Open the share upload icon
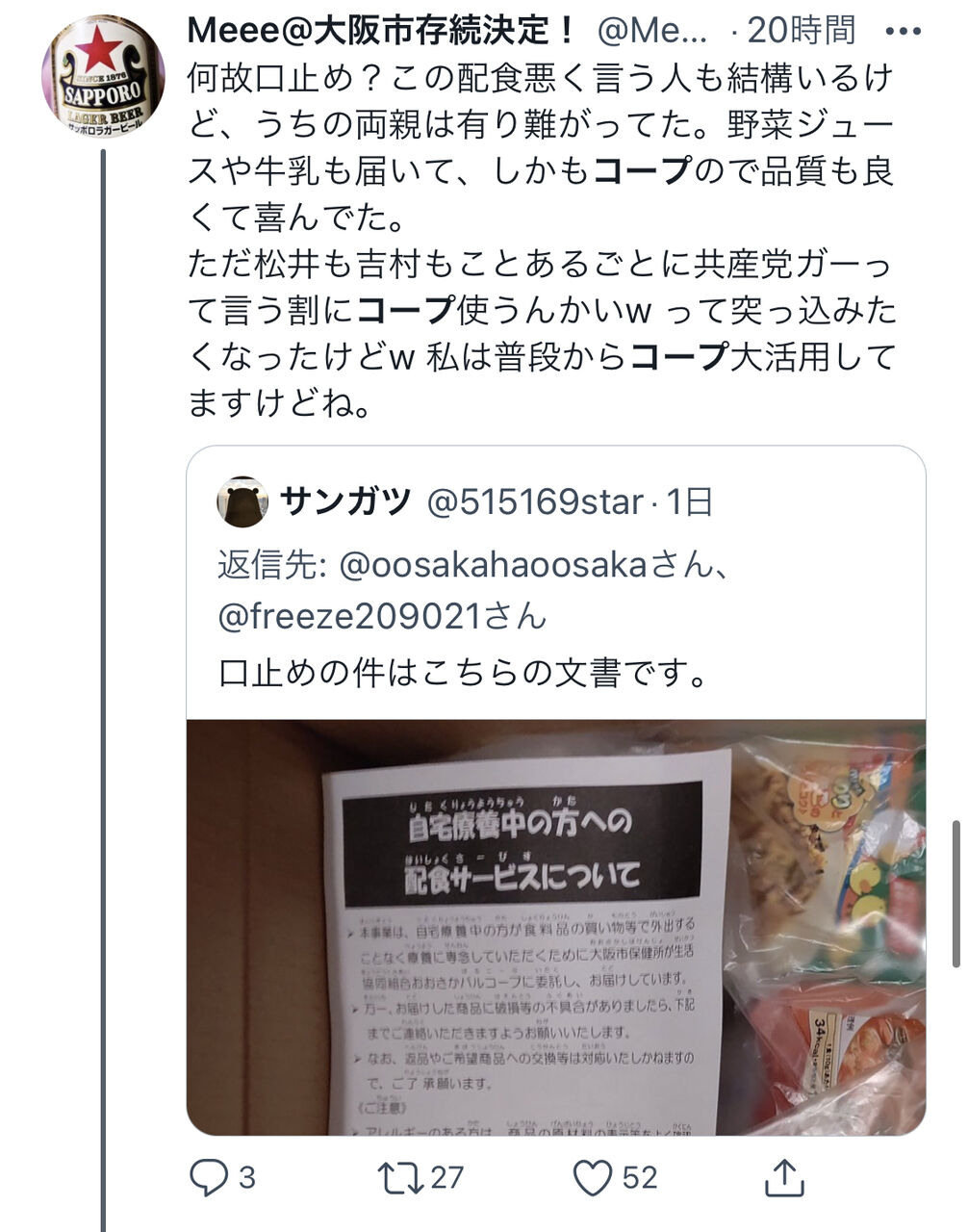This screenshot has width=968, height=1232. pyautogui.click(x=783, y=1177)
